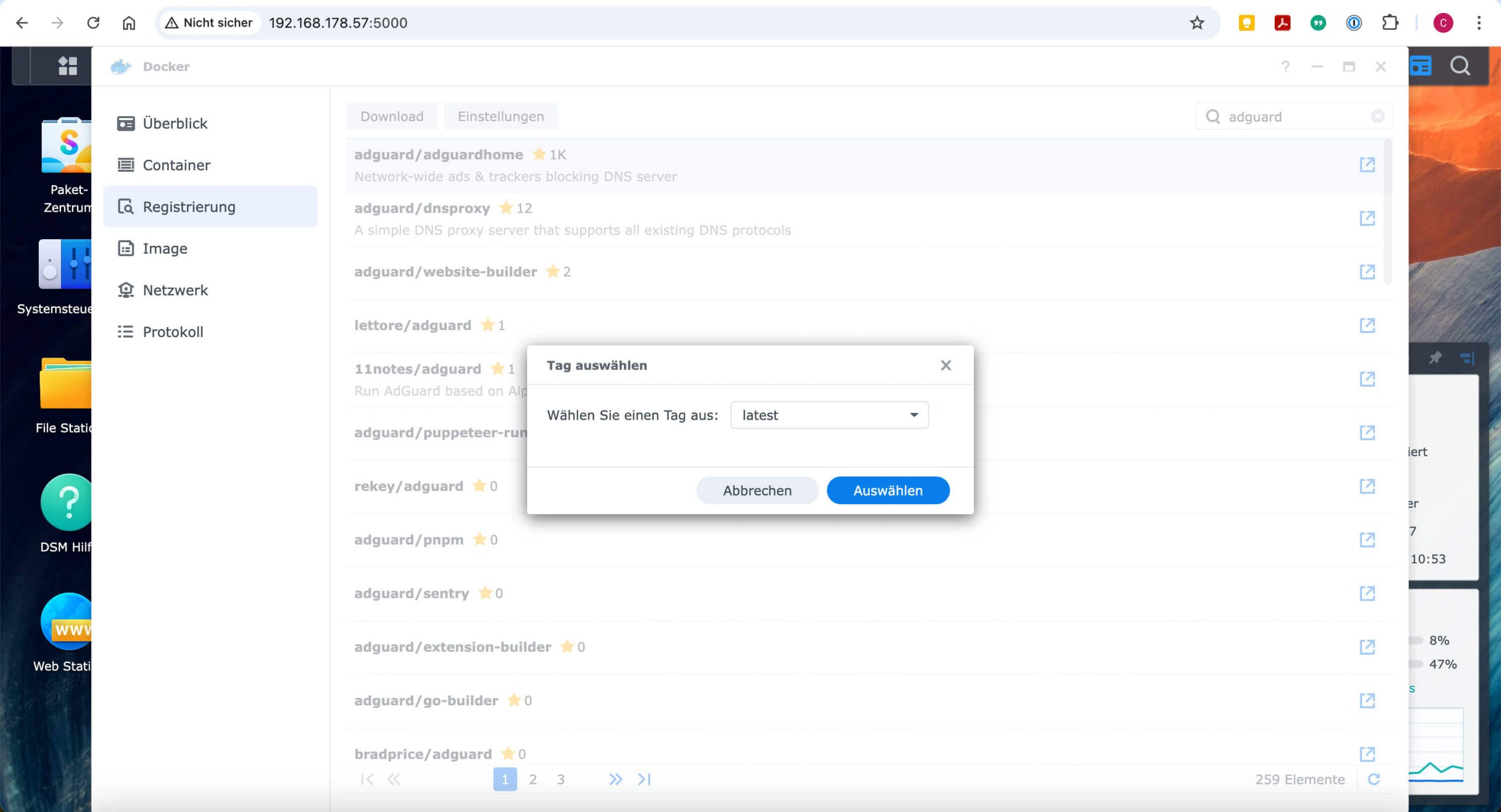Cancel with the Abbrechen button
This screenshot has height=812, width=1501.
(757, 490)
